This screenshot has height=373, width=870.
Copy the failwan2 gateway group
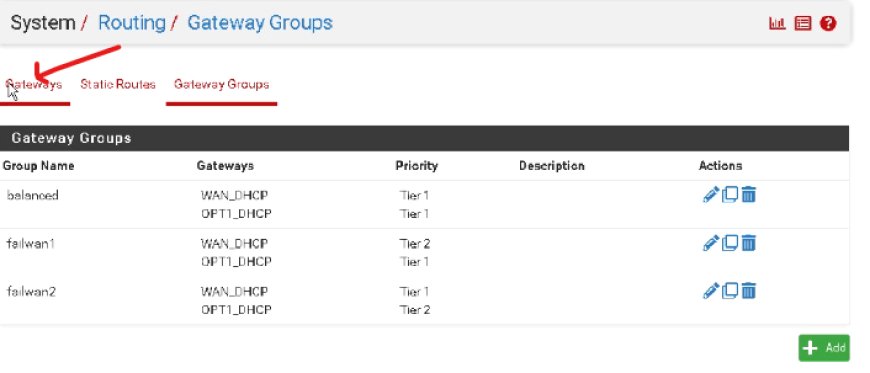pos(730,291)
